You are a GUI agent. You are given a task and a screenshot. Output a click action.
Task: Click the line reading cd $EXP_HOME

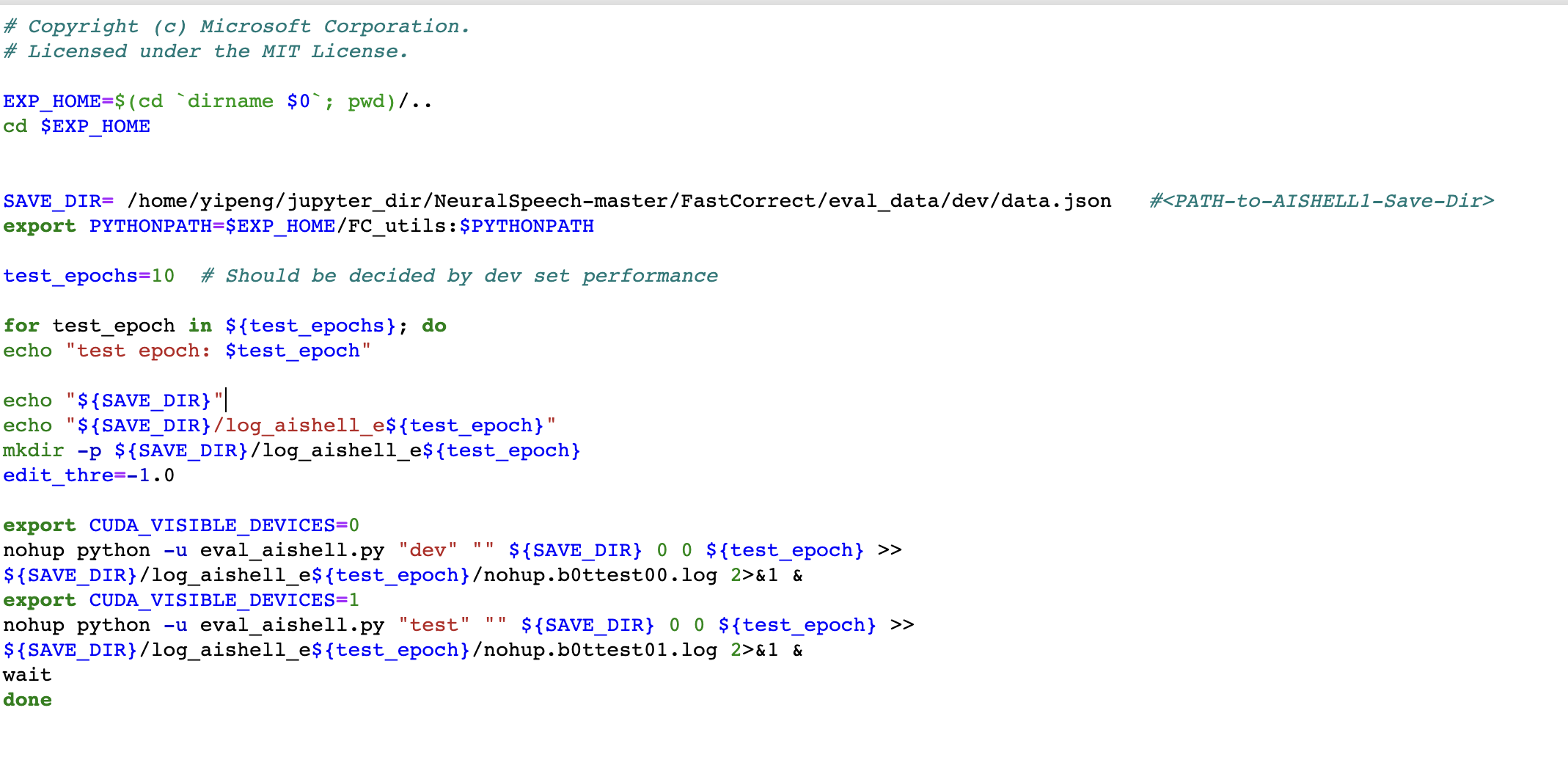tap(76, 126)
